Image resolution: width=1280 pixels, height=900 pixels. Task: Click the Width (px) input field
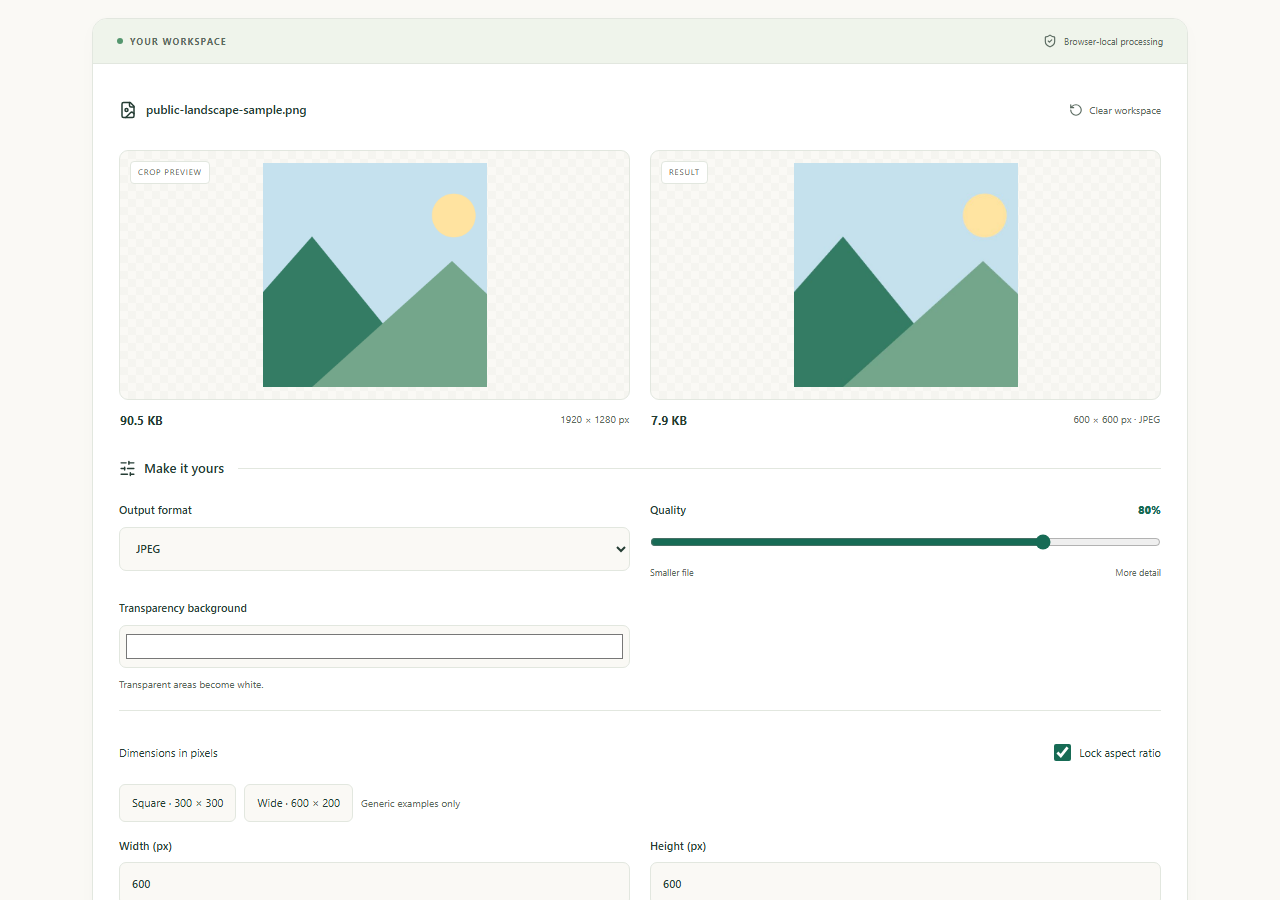click(x=374, y=883)
